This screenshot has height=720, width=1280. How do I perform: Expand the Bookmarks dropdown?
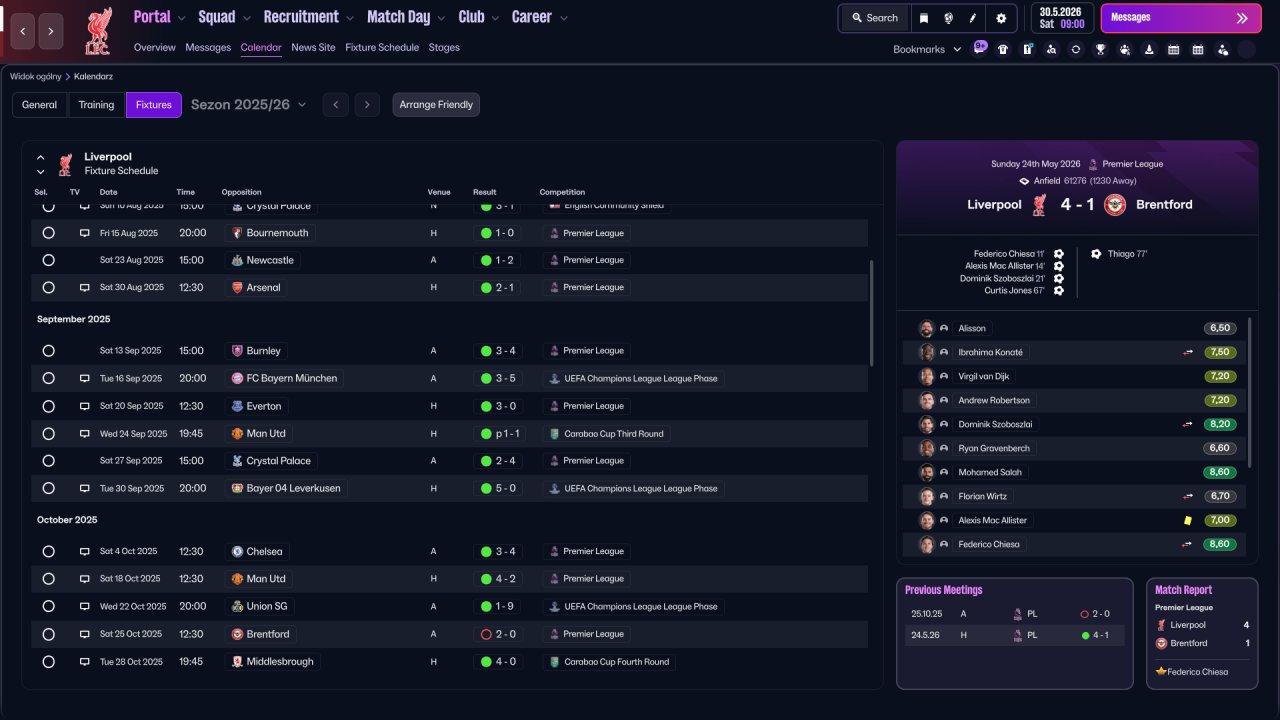(927, 49)
